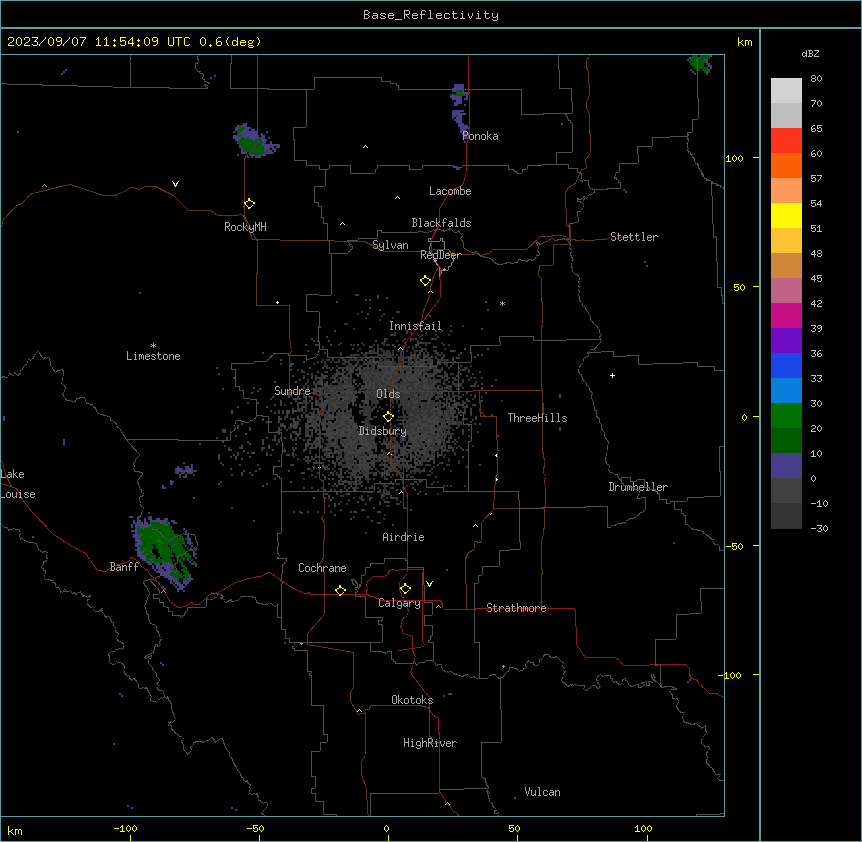Click the Cochrane city label

322,568
